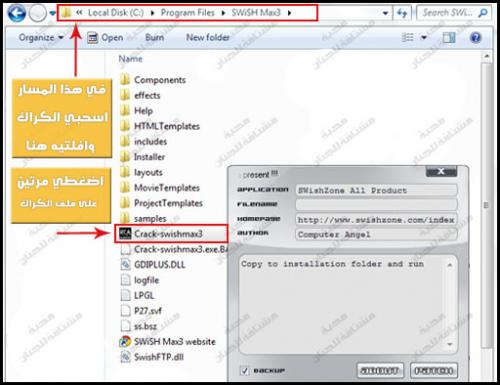Click Open in the toolbar
The image size is (500, 385).
coord(105,38)
